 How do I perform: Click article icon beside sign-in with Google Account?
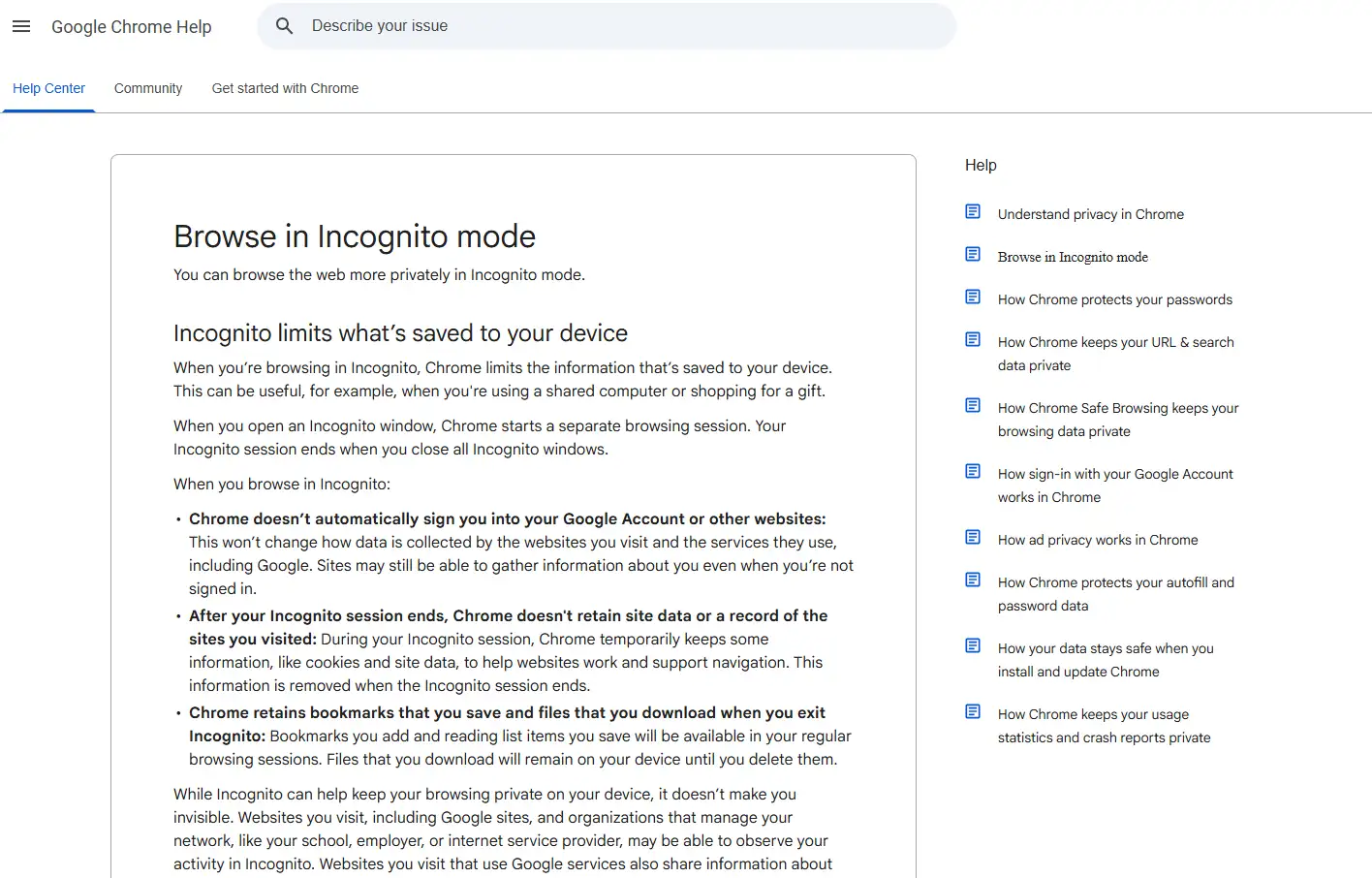pos(973,471)
